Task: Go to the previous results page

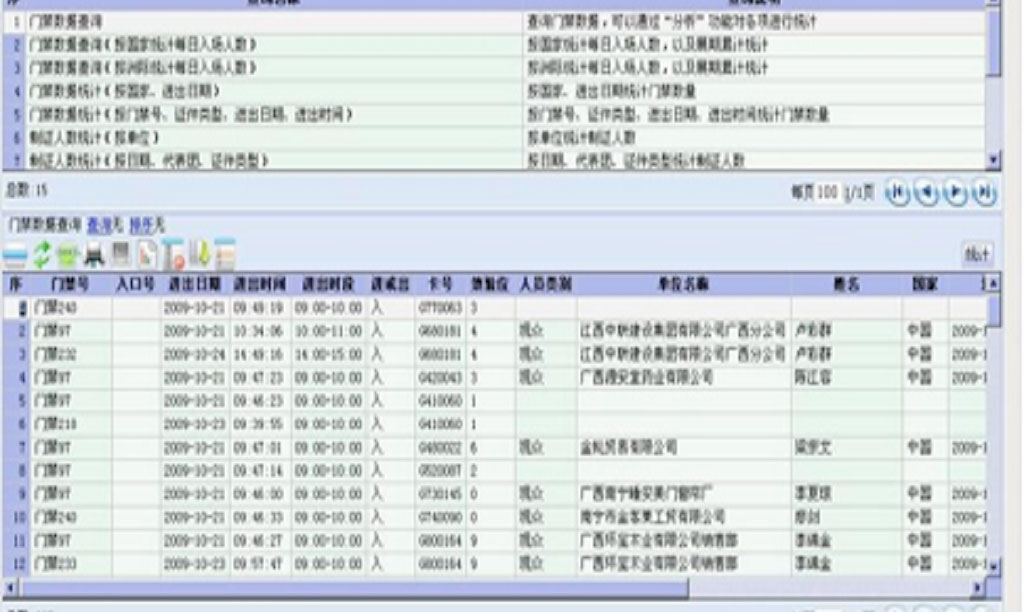Action: coord(927,193)
